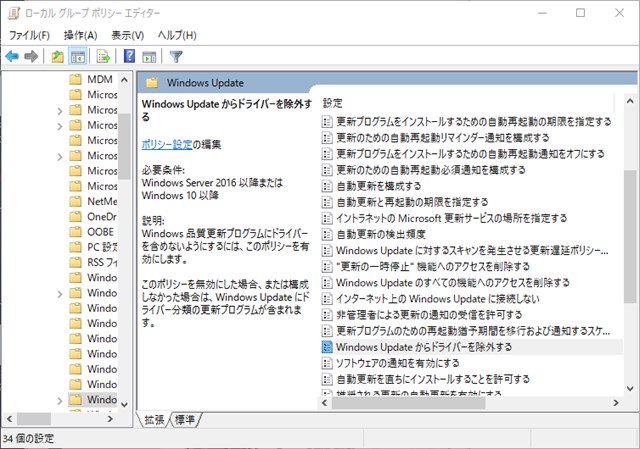Click settings list vertical scrollbar thumb
The width and height of the screenshot is (640, 449).
[x=630, y=237]
